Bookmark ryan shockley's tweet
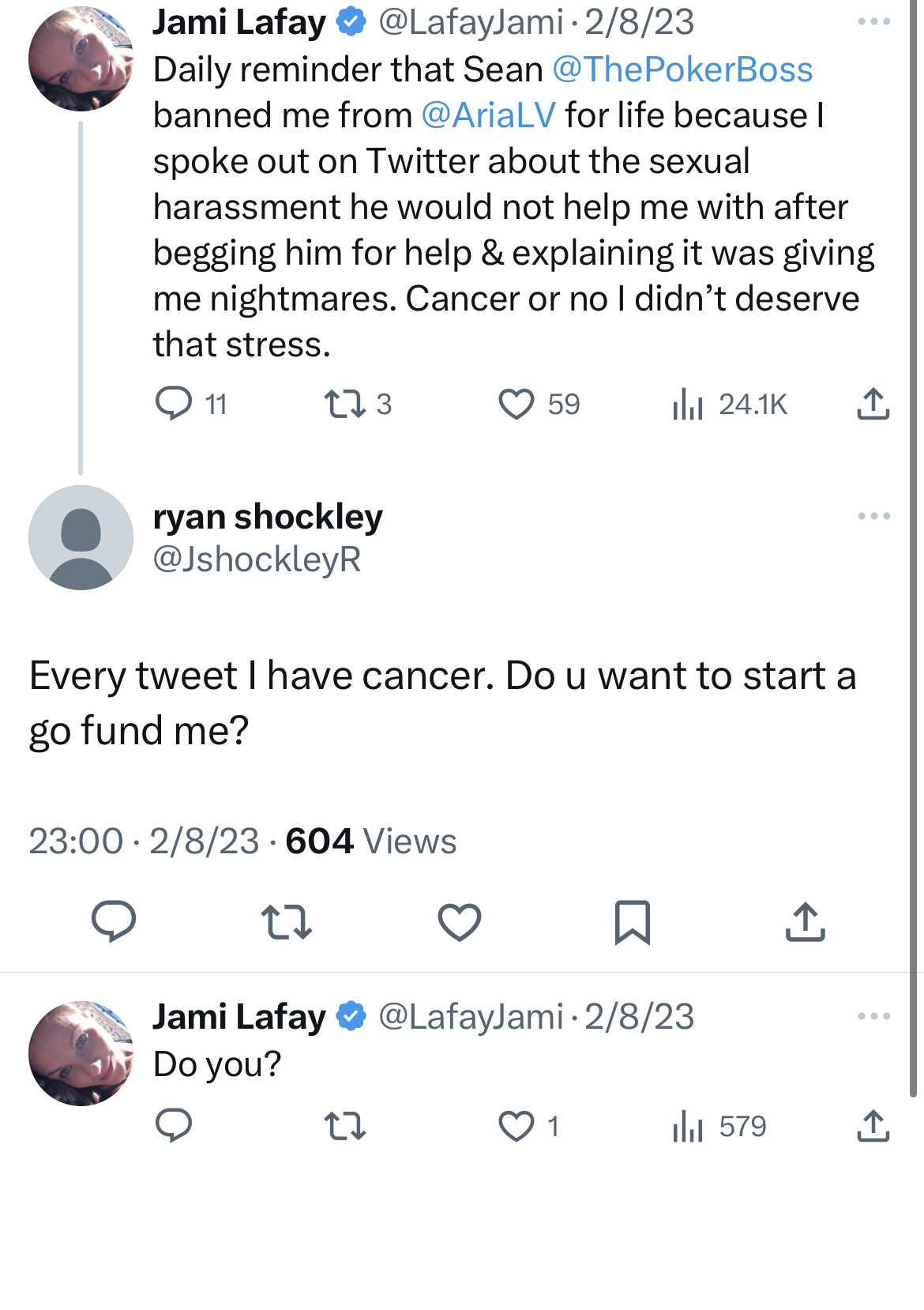Viewport: 924px width, 1310px height. click(632, 921)
